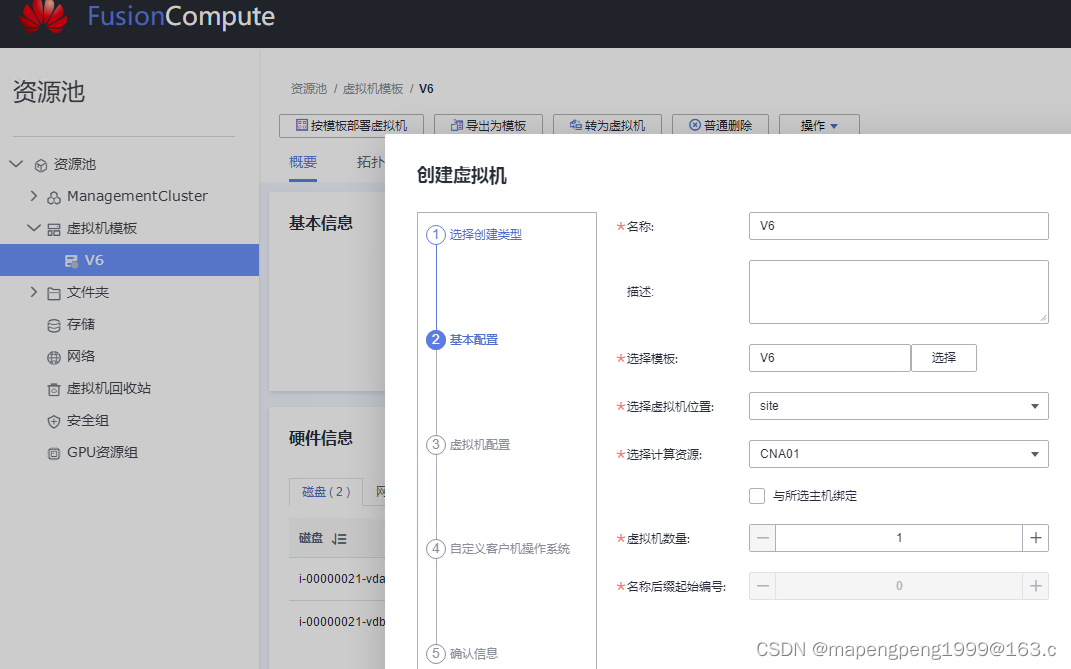The height and width of the screenshot is (669, 1071).
Task: Switch to the 概要 tab
Action: tap(303, 162)
